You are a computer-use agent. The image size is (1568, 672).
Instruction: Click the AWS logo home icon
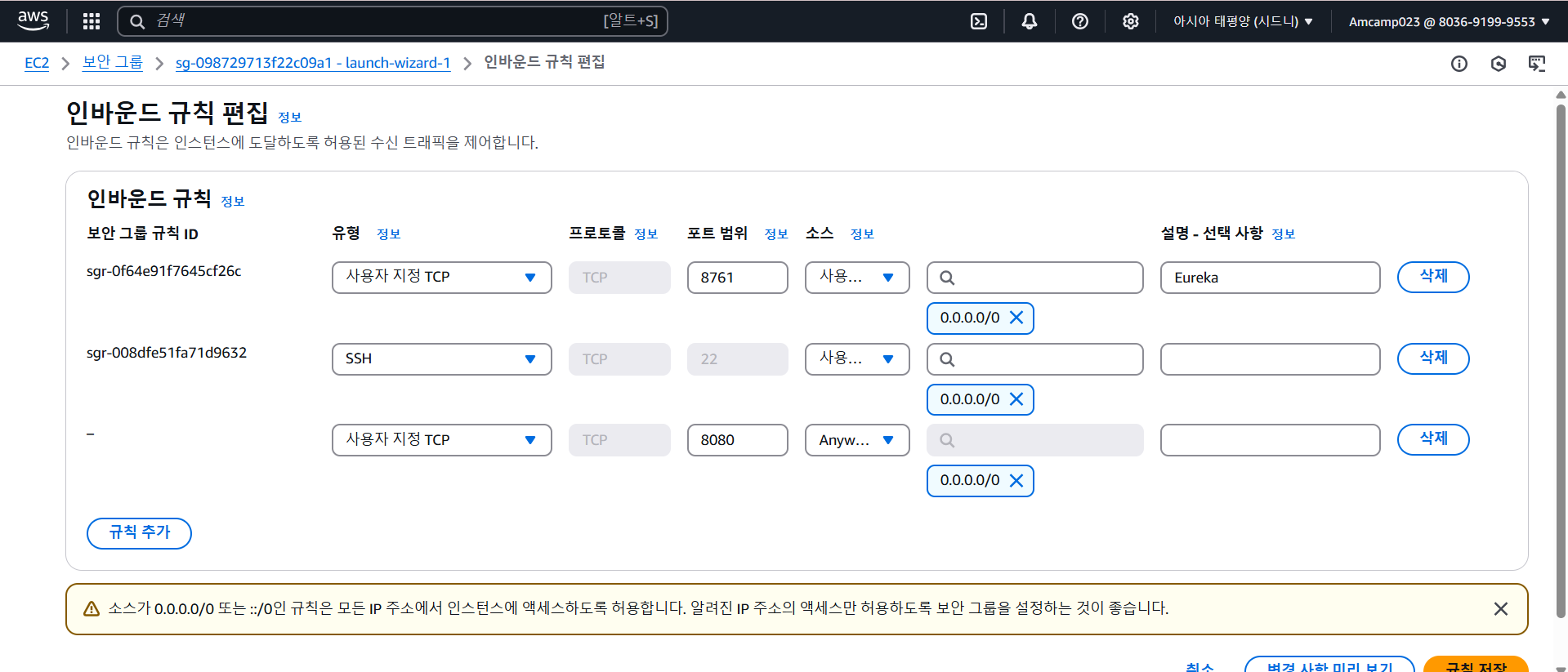pyautogui.click(x=34, y=20)
